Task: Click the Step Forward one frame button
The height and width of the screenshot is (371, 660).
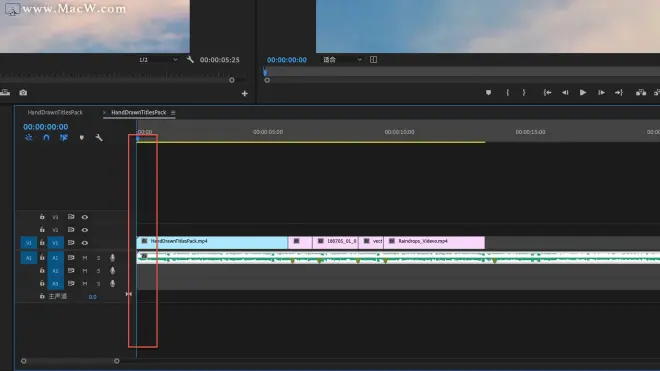Action: click(601, 93)
